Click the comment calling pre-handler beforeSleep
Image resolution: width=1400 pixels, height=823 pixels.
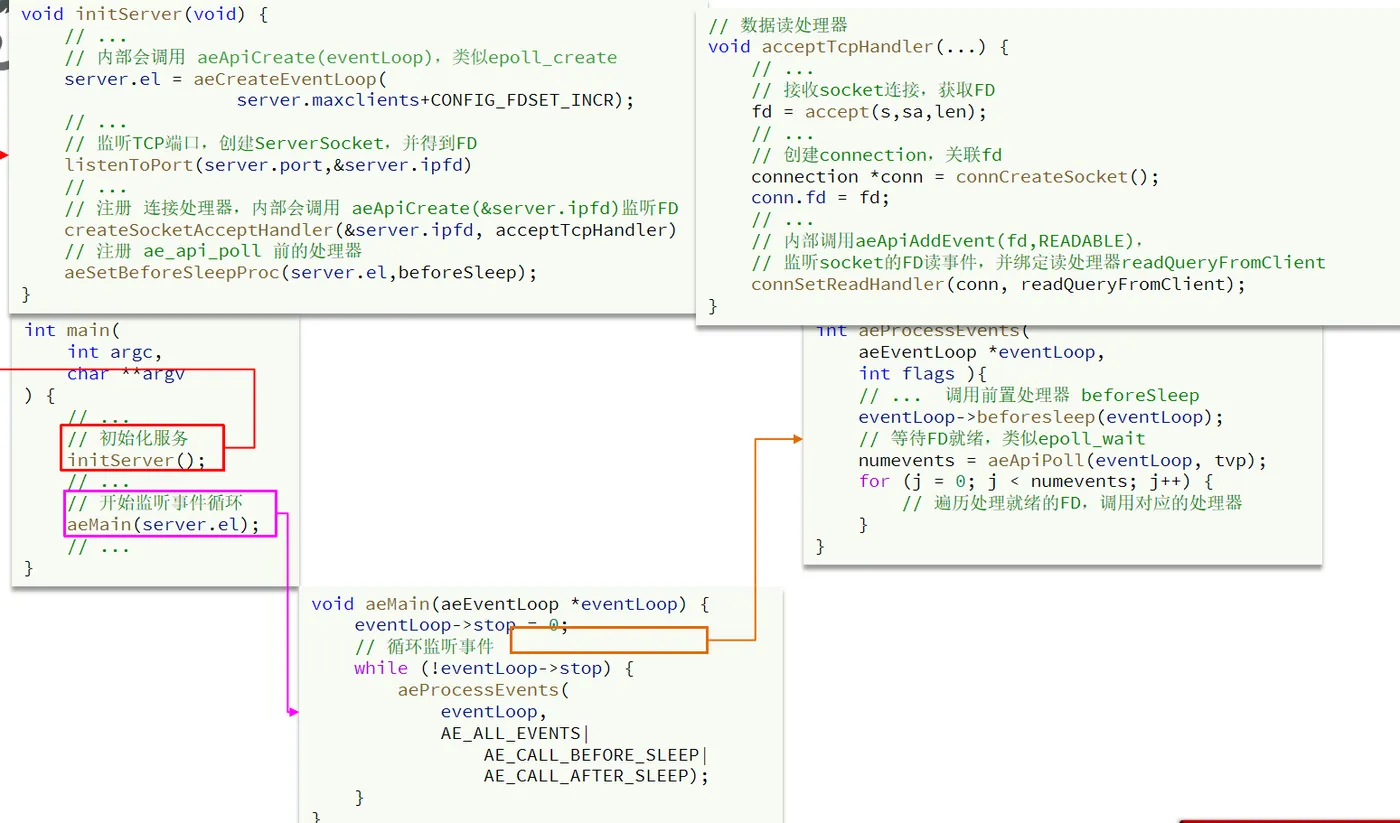[1029, 395]
